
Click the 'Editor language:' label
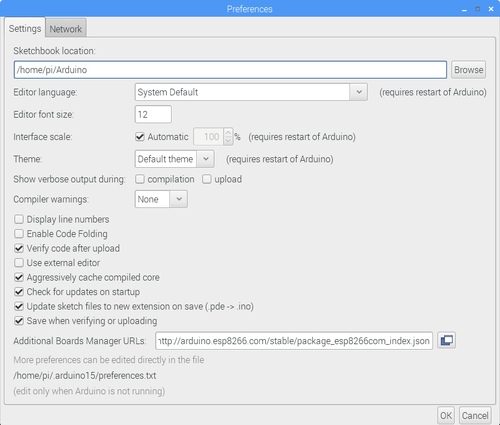(x=45, y=92)
